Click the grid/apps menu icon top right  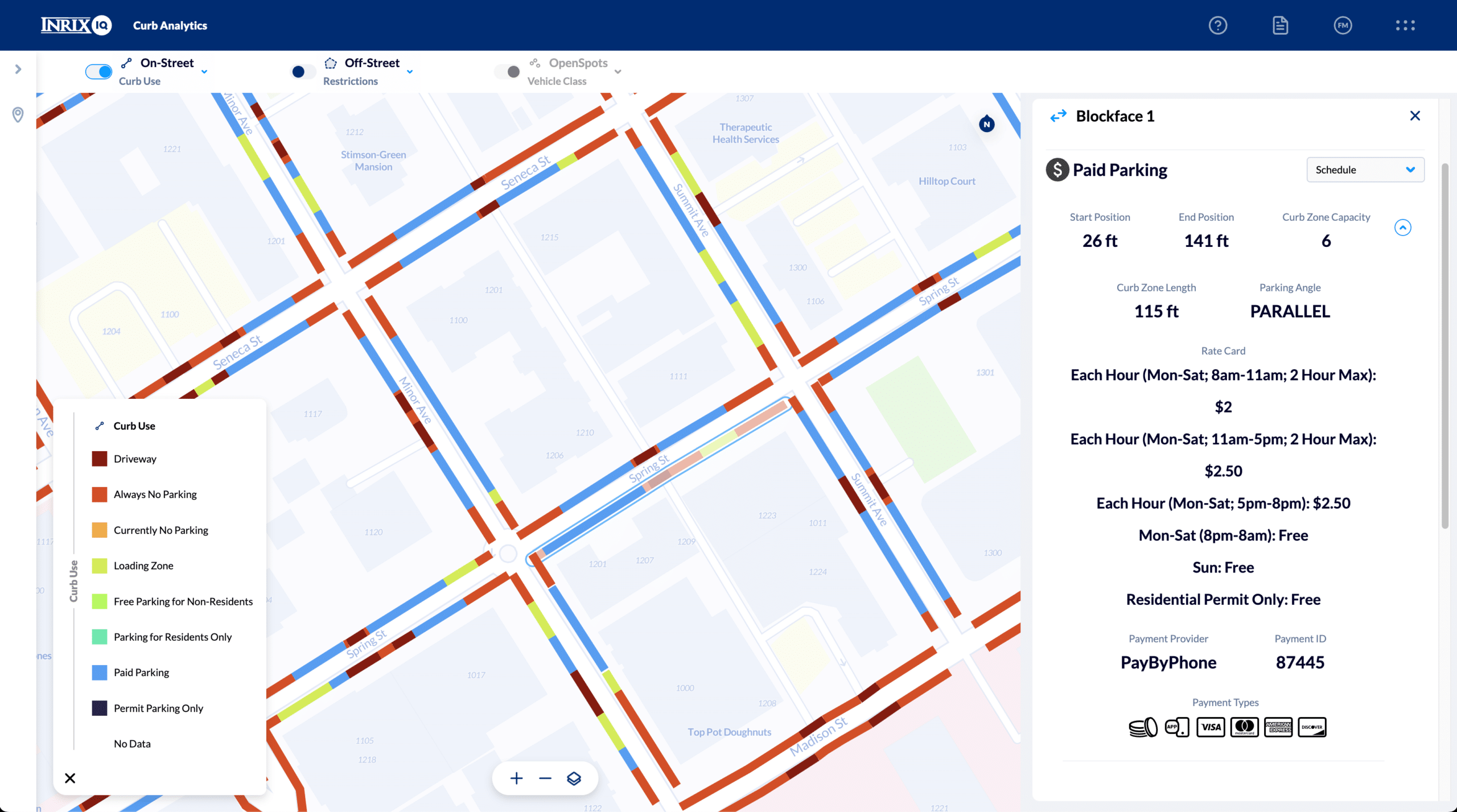(x=1405, y=25)
